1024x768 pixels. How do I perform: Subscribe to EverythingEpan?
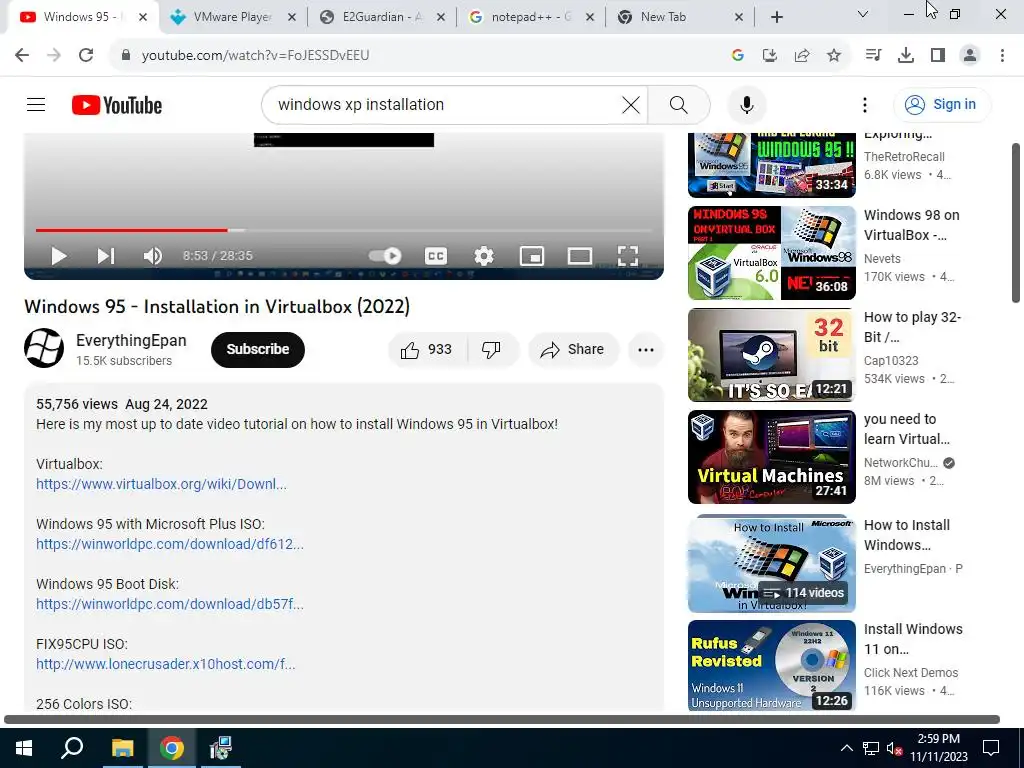tap(258, 349)
